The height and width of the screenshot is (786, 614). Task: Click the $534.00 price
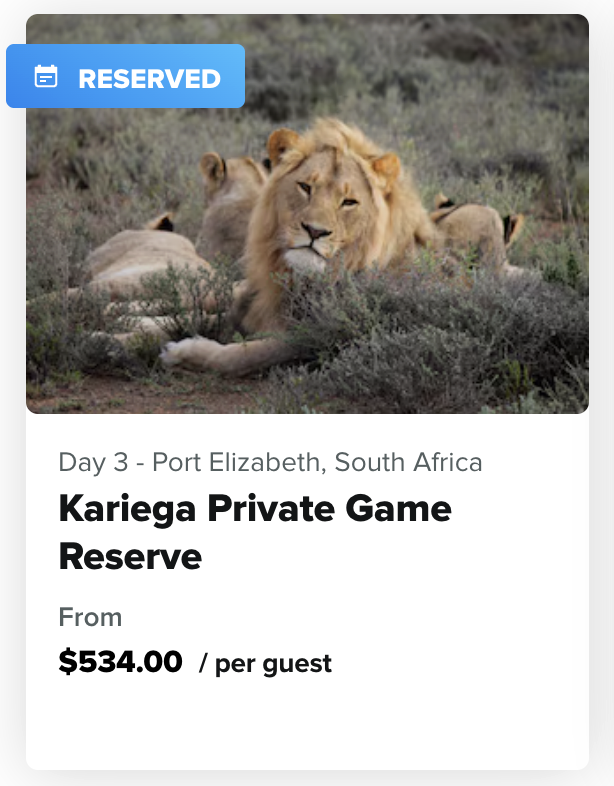(121, 661)
